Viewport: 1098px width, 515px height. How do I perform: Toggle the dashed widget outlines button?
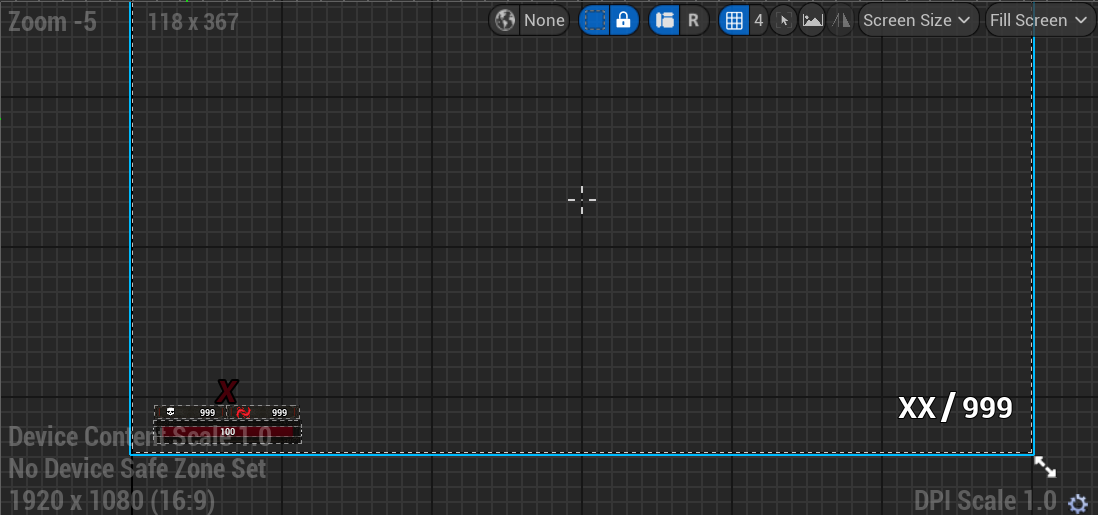point(595,20)
